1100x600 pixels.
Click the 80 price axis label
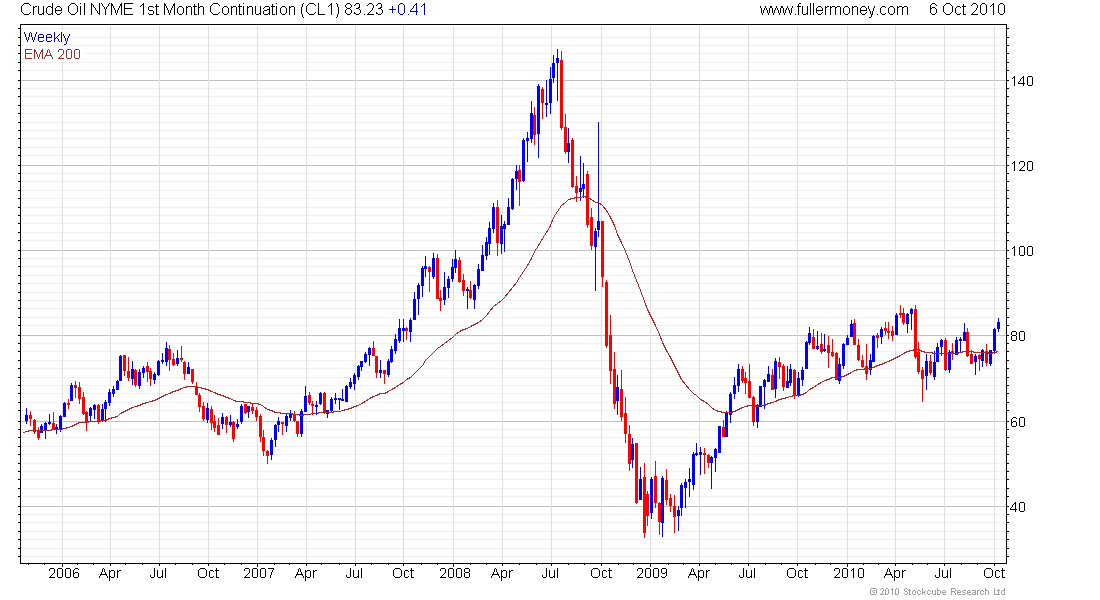pos(1018,336)
